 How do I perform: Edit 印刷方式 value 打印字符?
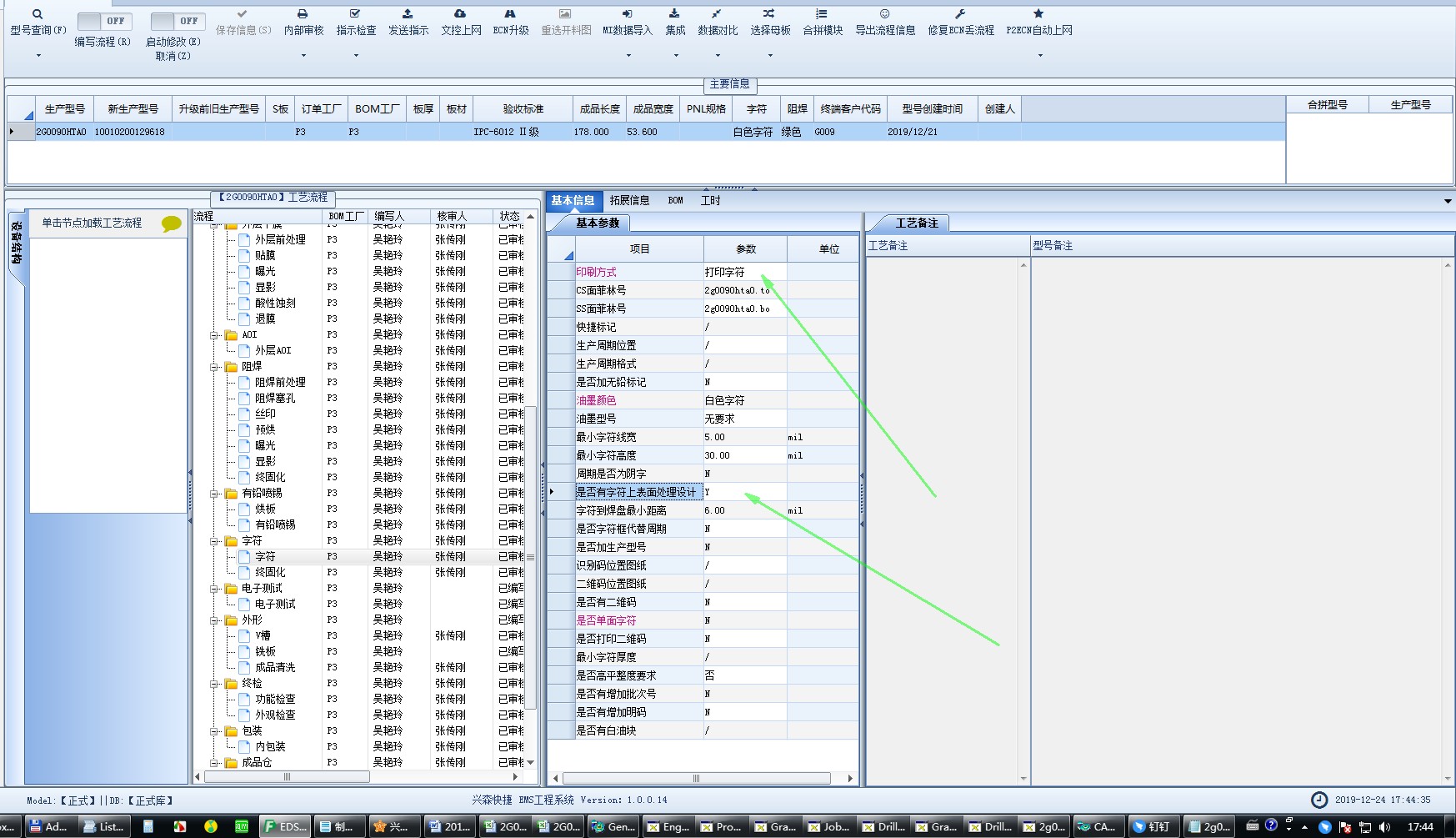pyautogui.click(x=744, y=272)
